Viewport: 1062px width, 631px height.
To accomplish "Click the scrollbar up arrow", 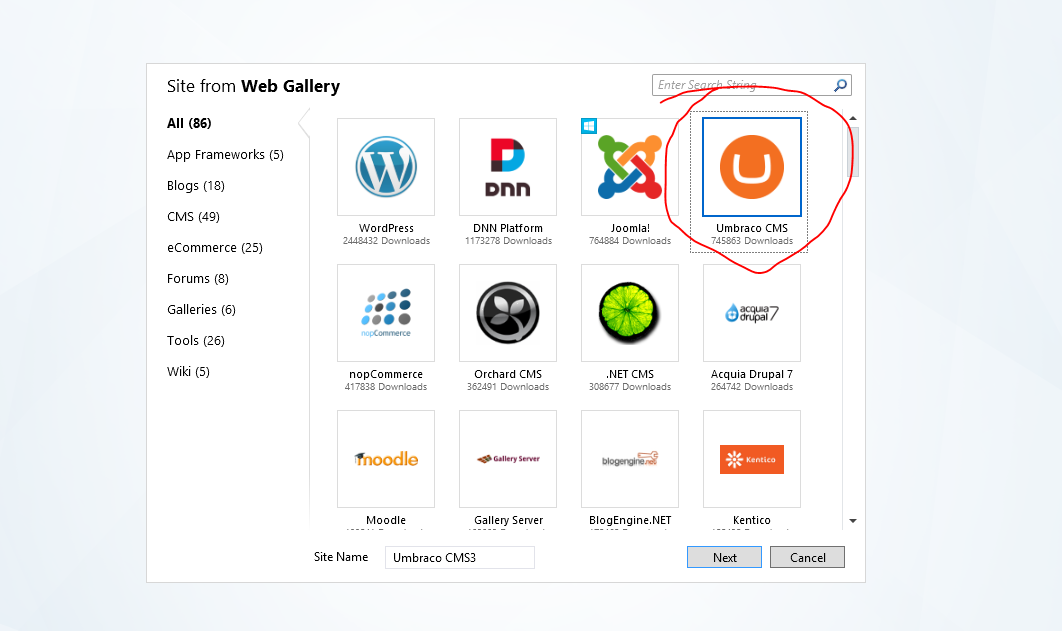I will coord(853,118).
